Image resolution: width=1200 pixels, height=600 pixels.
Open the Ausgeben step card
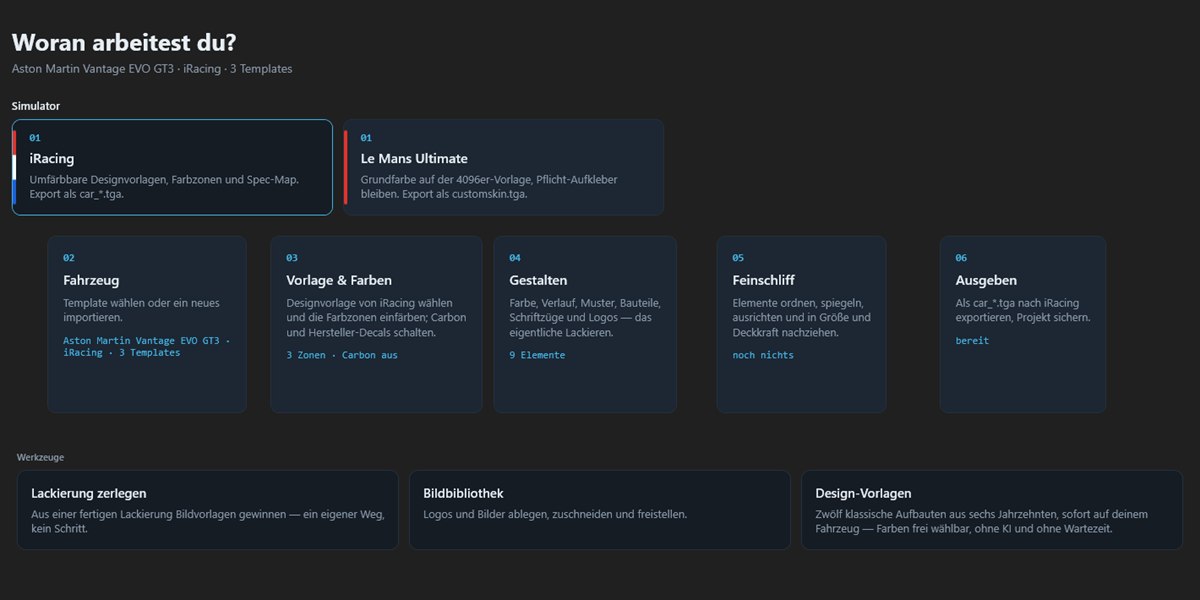point(1022,324)
